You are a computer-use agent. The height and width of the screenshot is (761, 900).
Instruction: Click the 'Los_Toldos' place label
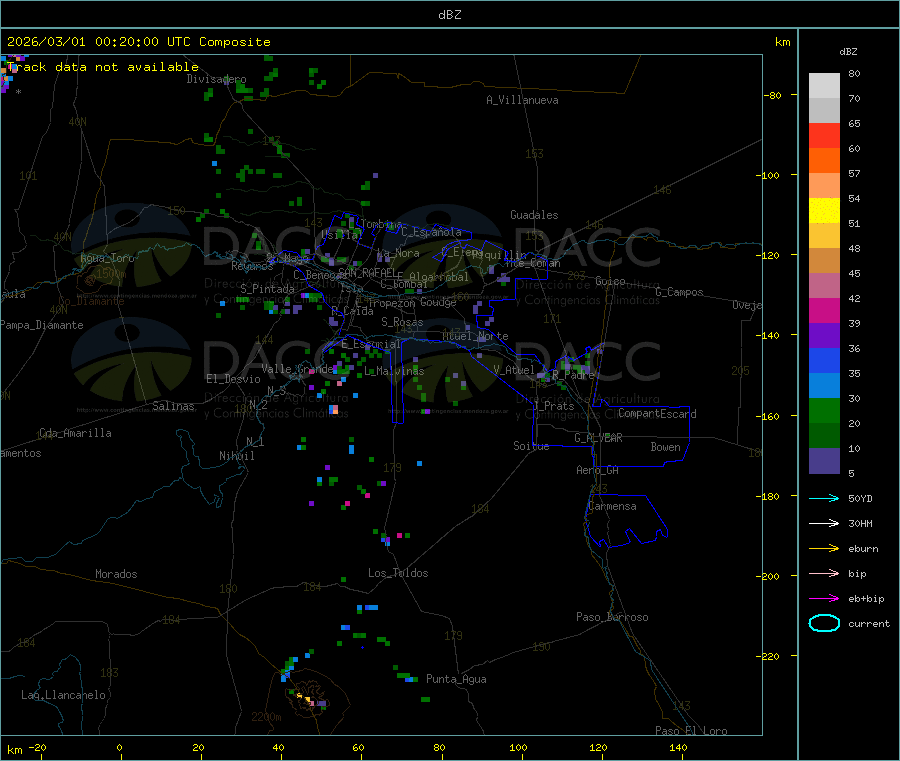click(398, 573)
